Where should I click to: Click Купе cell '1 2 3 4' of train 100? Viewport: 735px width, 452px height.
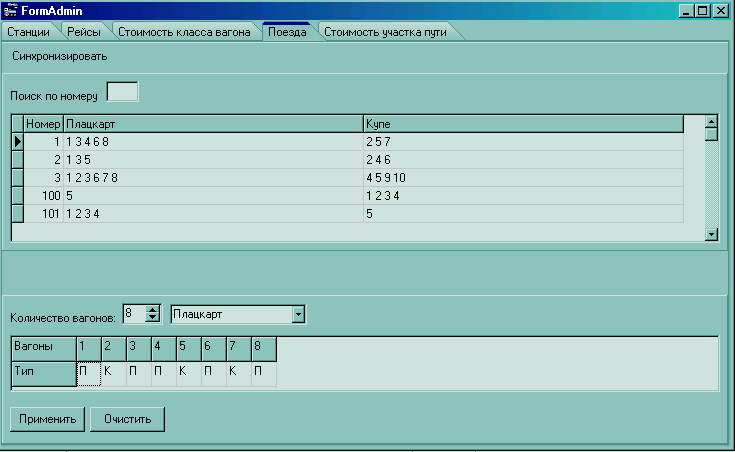click(524, 196)
